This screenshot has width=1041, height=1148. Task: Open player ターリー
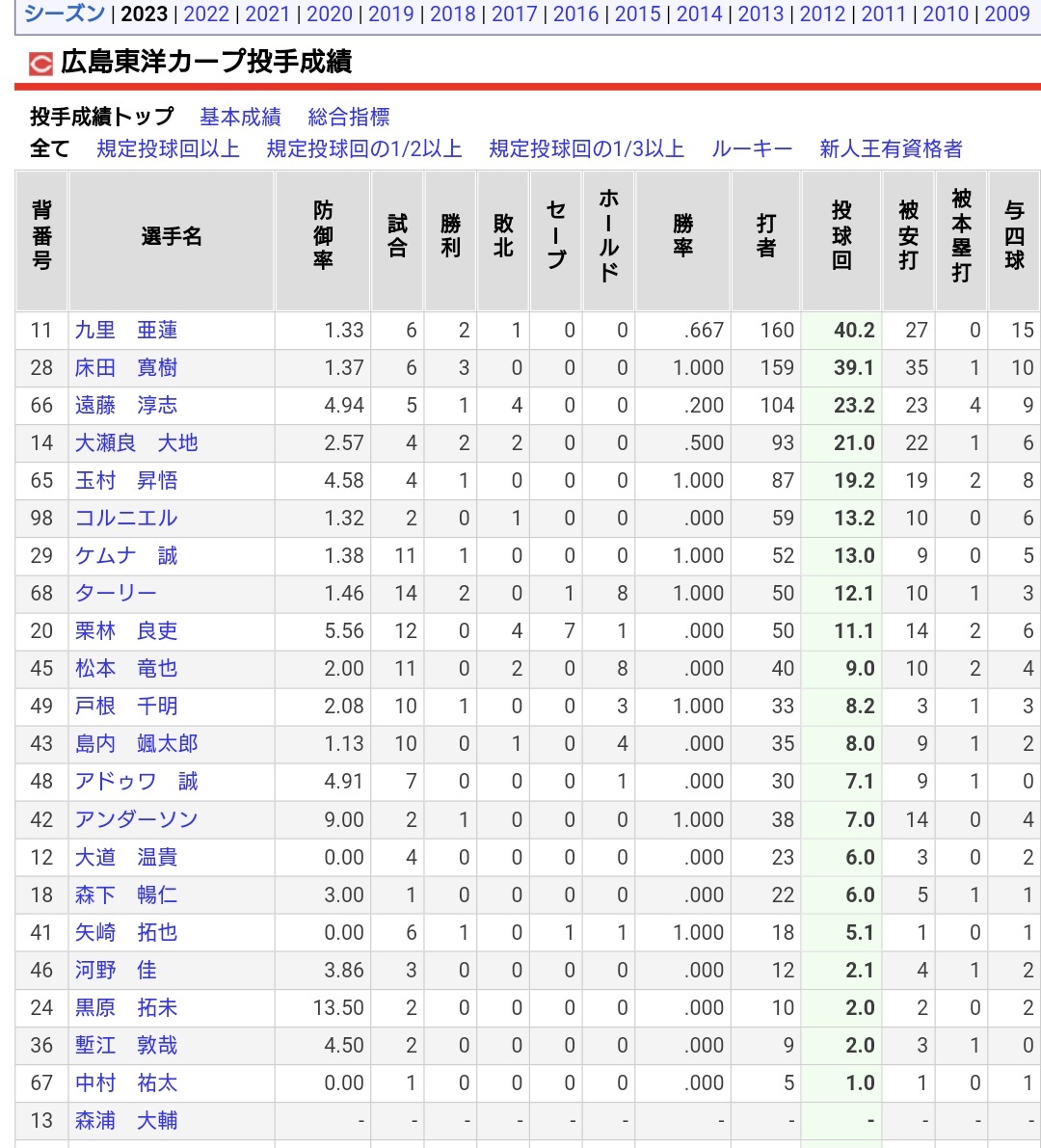pyautogui.click(x=116, y=593)
